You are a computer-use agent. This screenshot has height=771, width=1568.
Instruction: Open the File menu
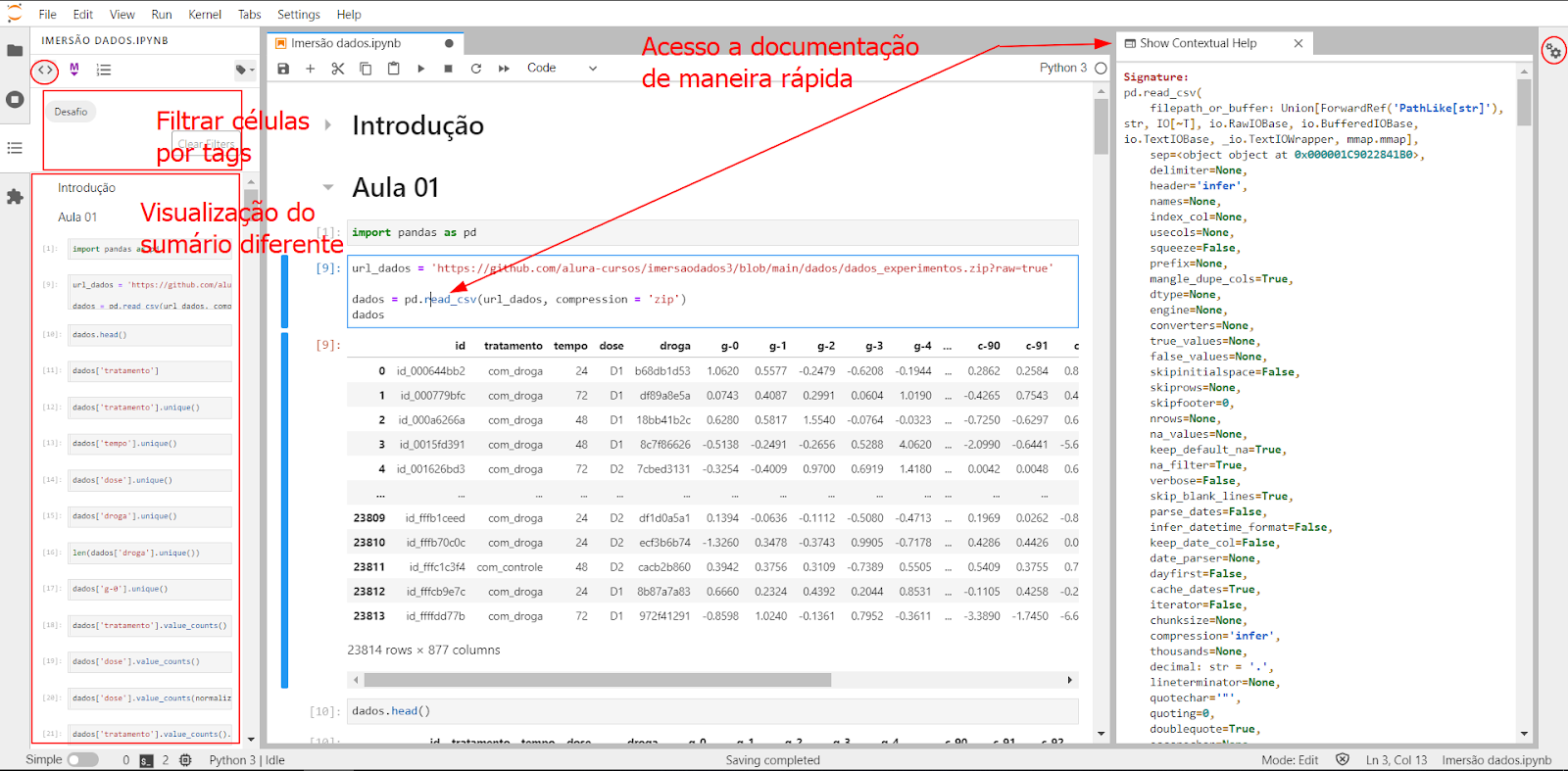(47, 15)
